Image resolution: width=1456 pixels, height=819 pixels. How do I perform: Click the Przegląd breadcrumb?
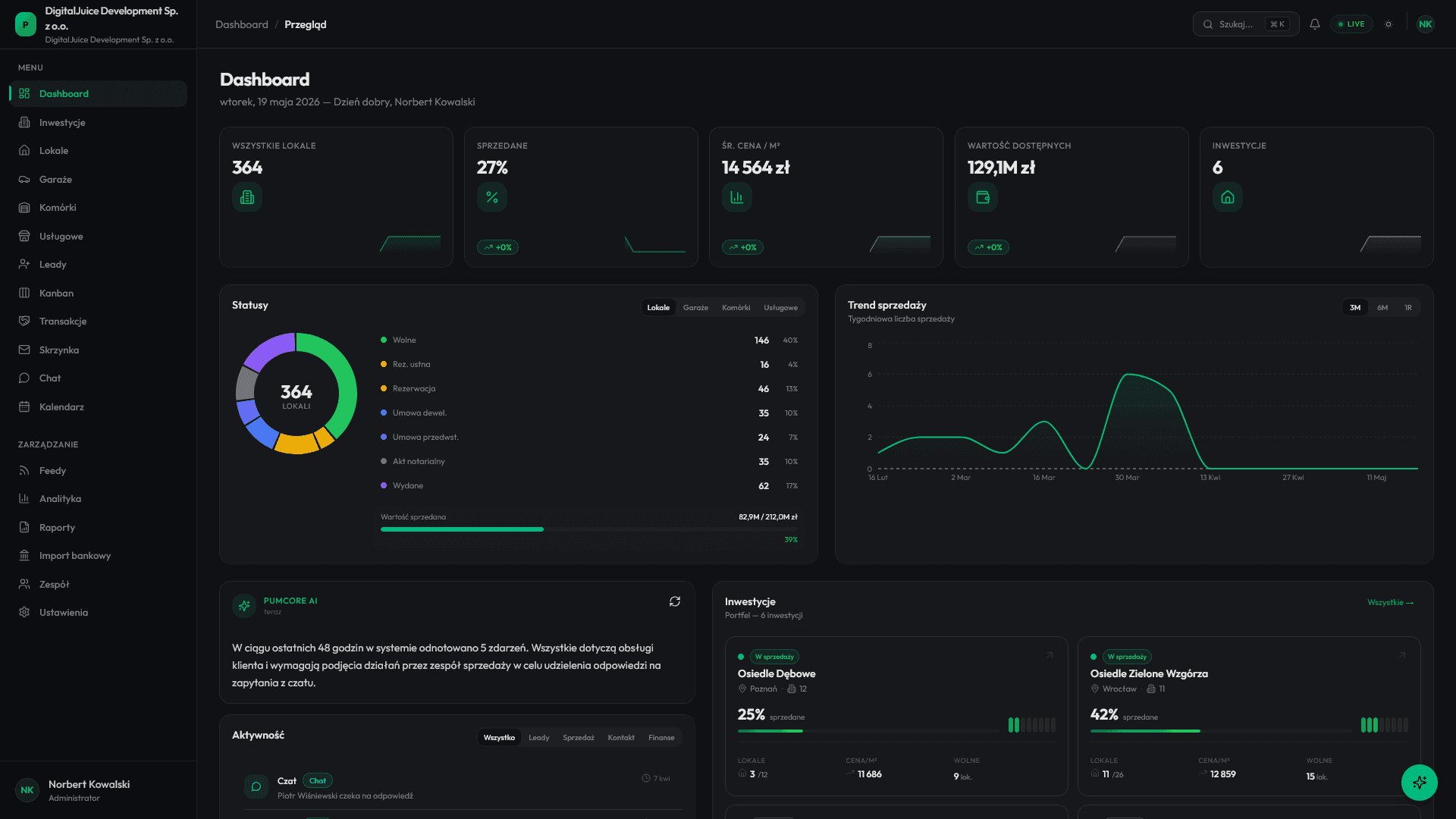(x=306, y=24)
